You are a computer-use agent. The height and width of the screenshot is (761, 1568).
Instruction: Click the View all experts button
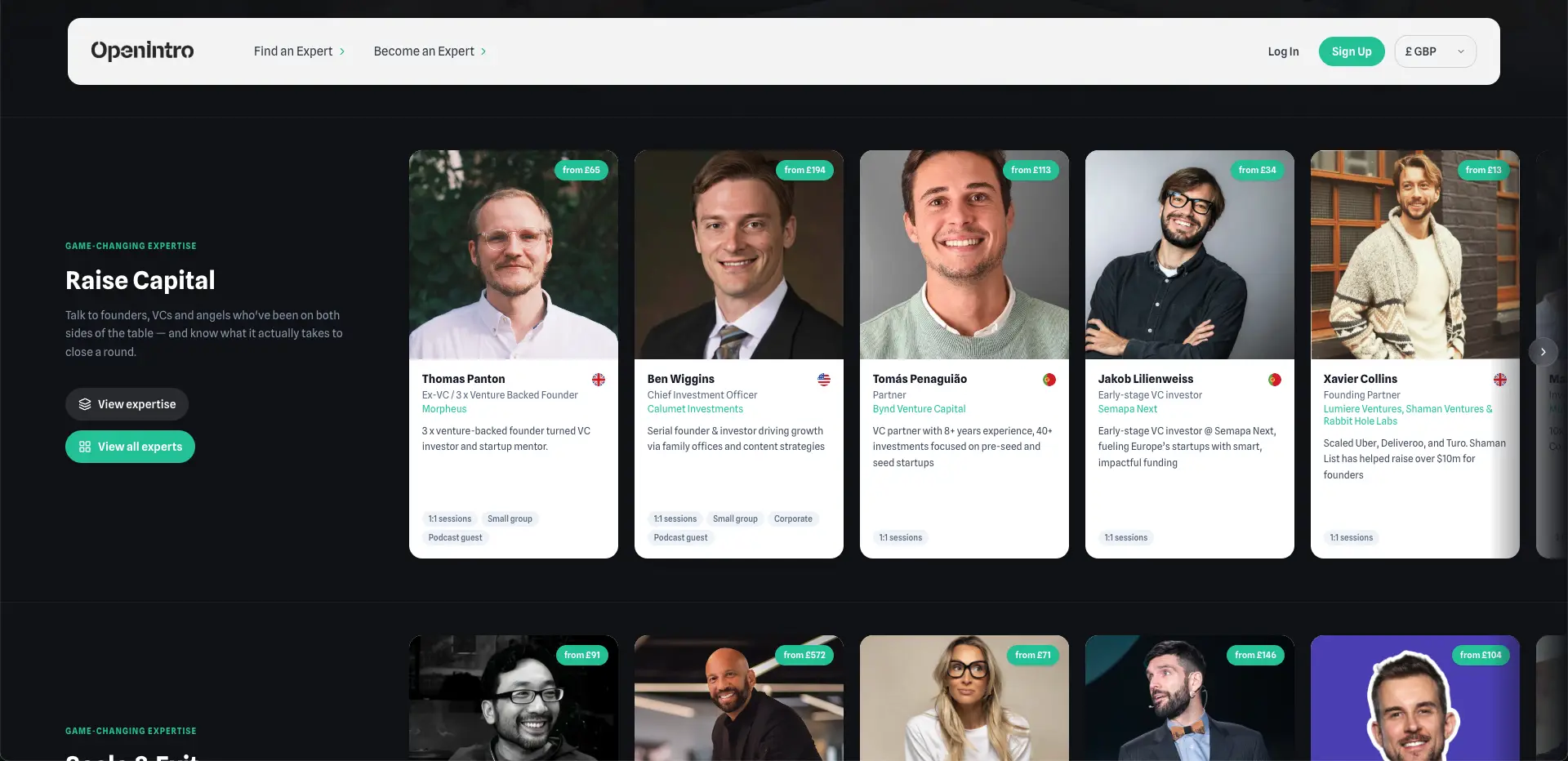[130, 447]
